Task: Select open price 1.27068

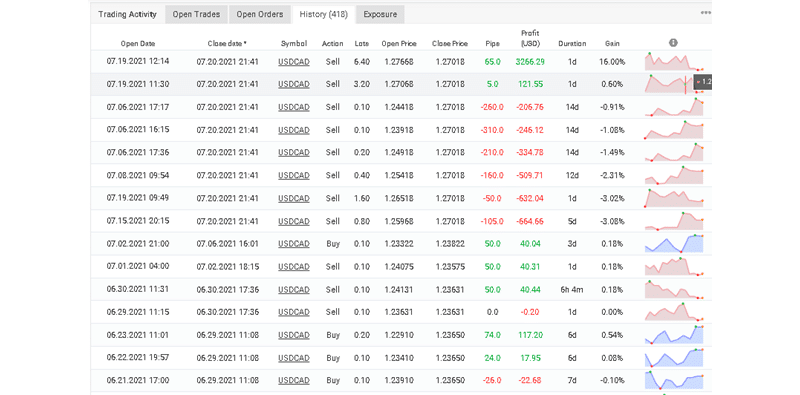Action: (x=399, y=84)
